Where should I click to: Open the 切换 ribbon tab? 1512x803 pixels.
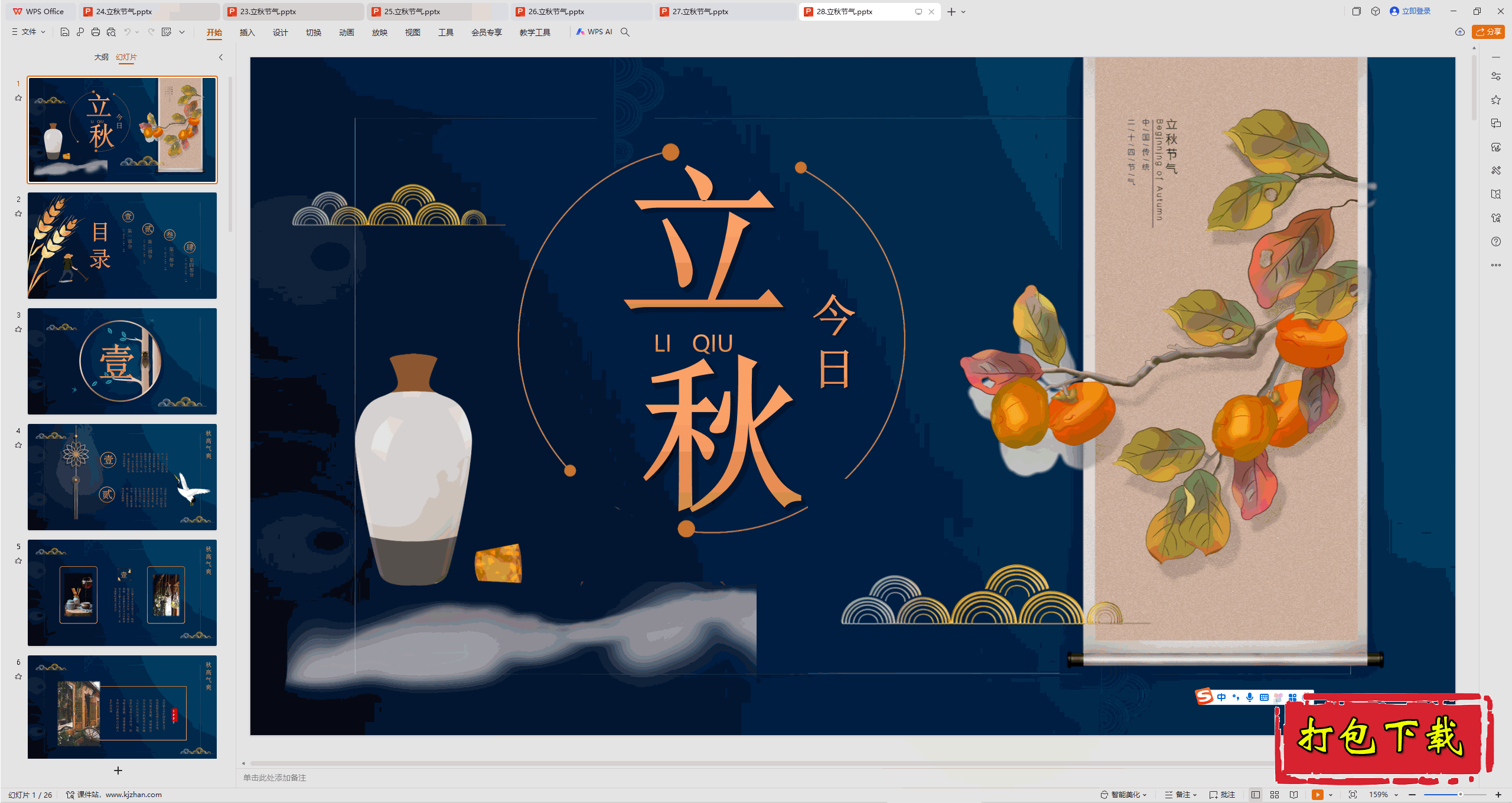313,32
